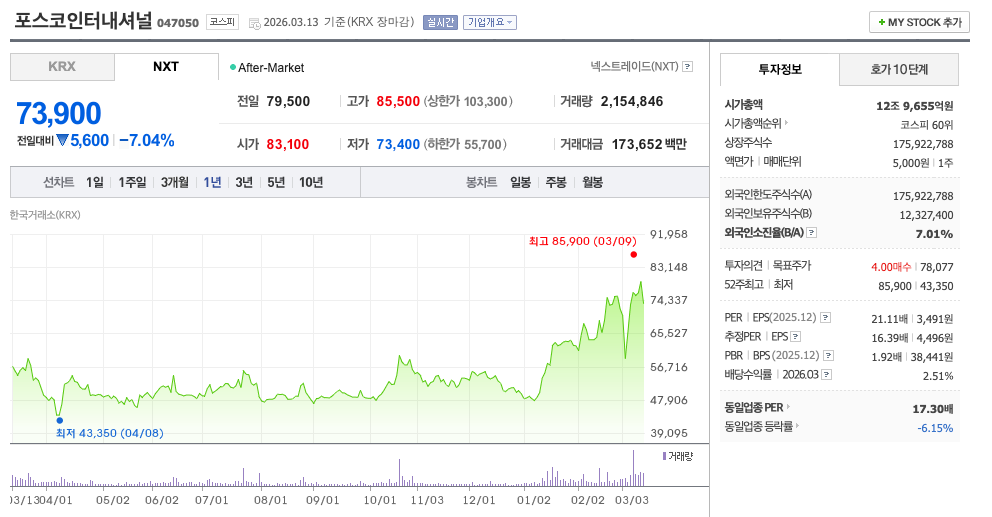Click the green After-Market status dot
This screenshot has height=517, width=992.
point(233,67)
